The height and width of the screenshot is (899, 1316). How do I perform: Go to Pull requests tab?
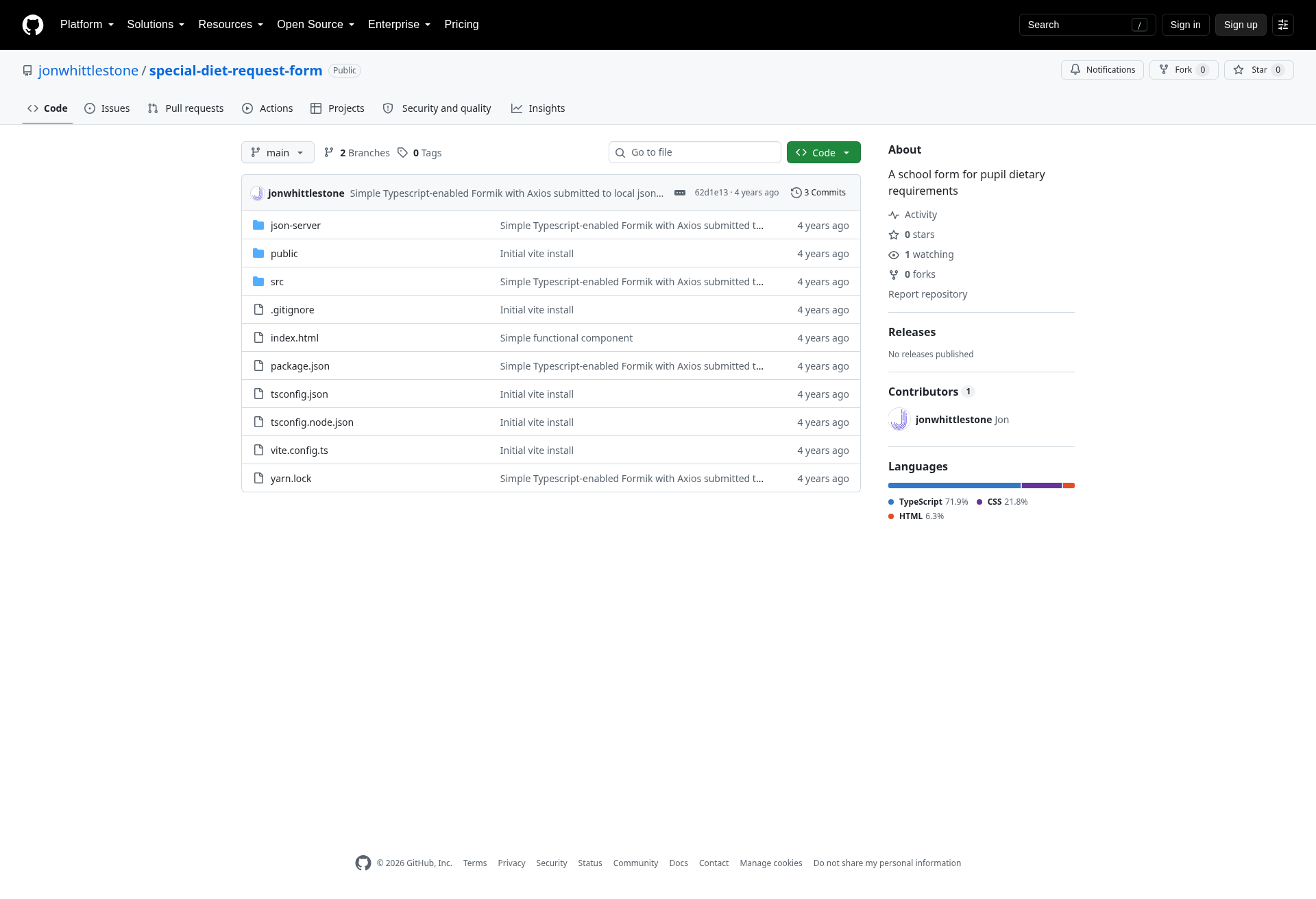(x=186, y=108)
